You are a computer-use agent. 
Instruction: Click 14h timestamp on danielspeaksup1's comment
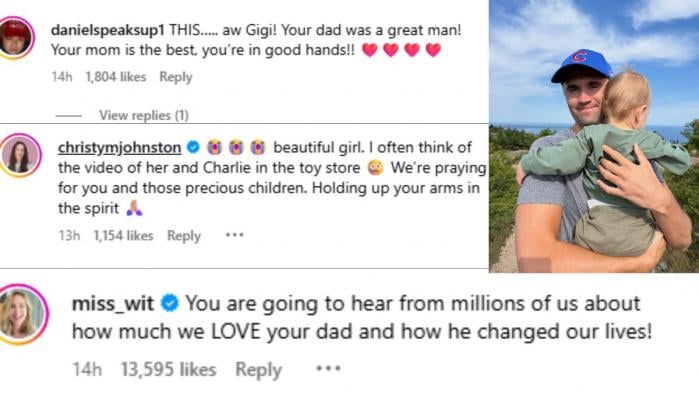pos(61,77)
